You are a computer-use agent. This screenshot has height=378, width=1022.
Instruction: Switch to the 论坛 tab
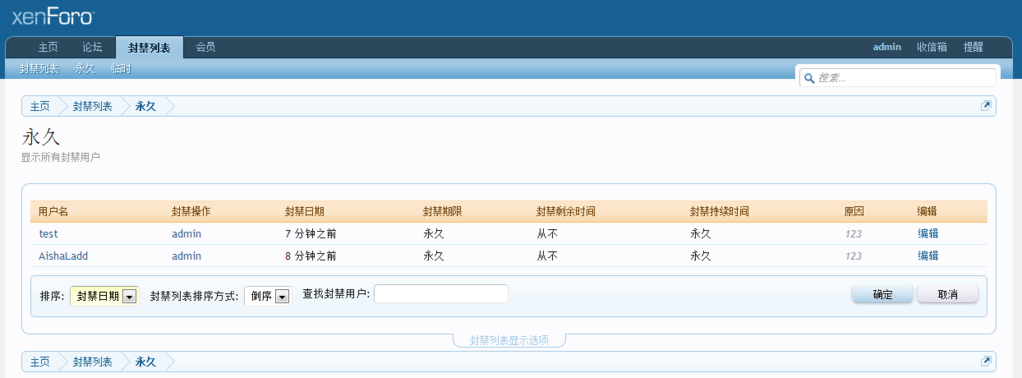(x=92, y=47)
